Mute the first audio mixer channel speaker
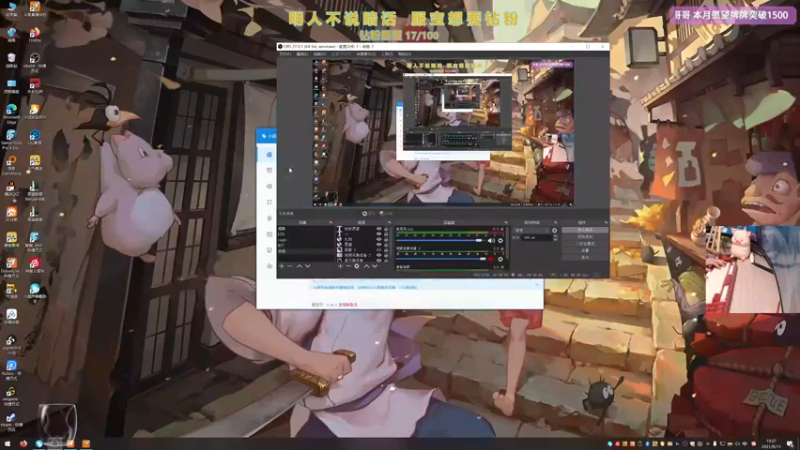The height and width of the screenshot is (450, 800). pos(491,240)
